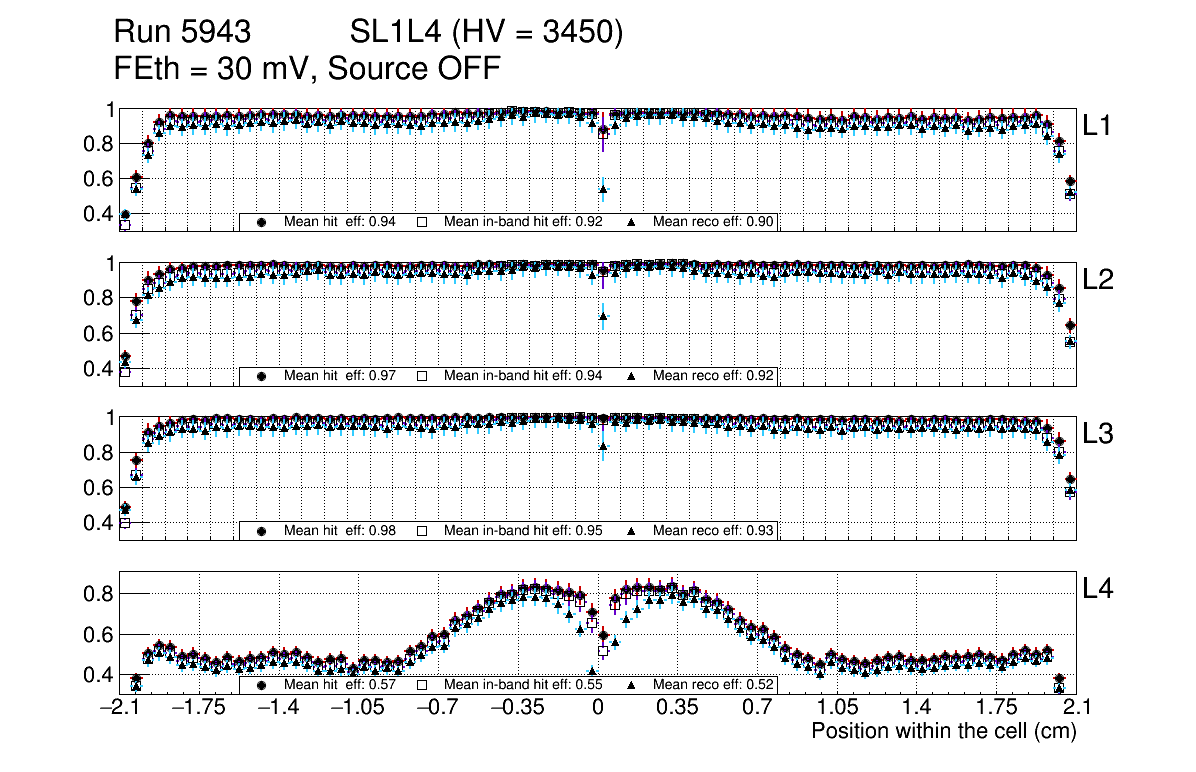Click the 'SL1L4 (HV = 3450)' heading
This screenshot has height=772, width=1196.
coord(486,33)
